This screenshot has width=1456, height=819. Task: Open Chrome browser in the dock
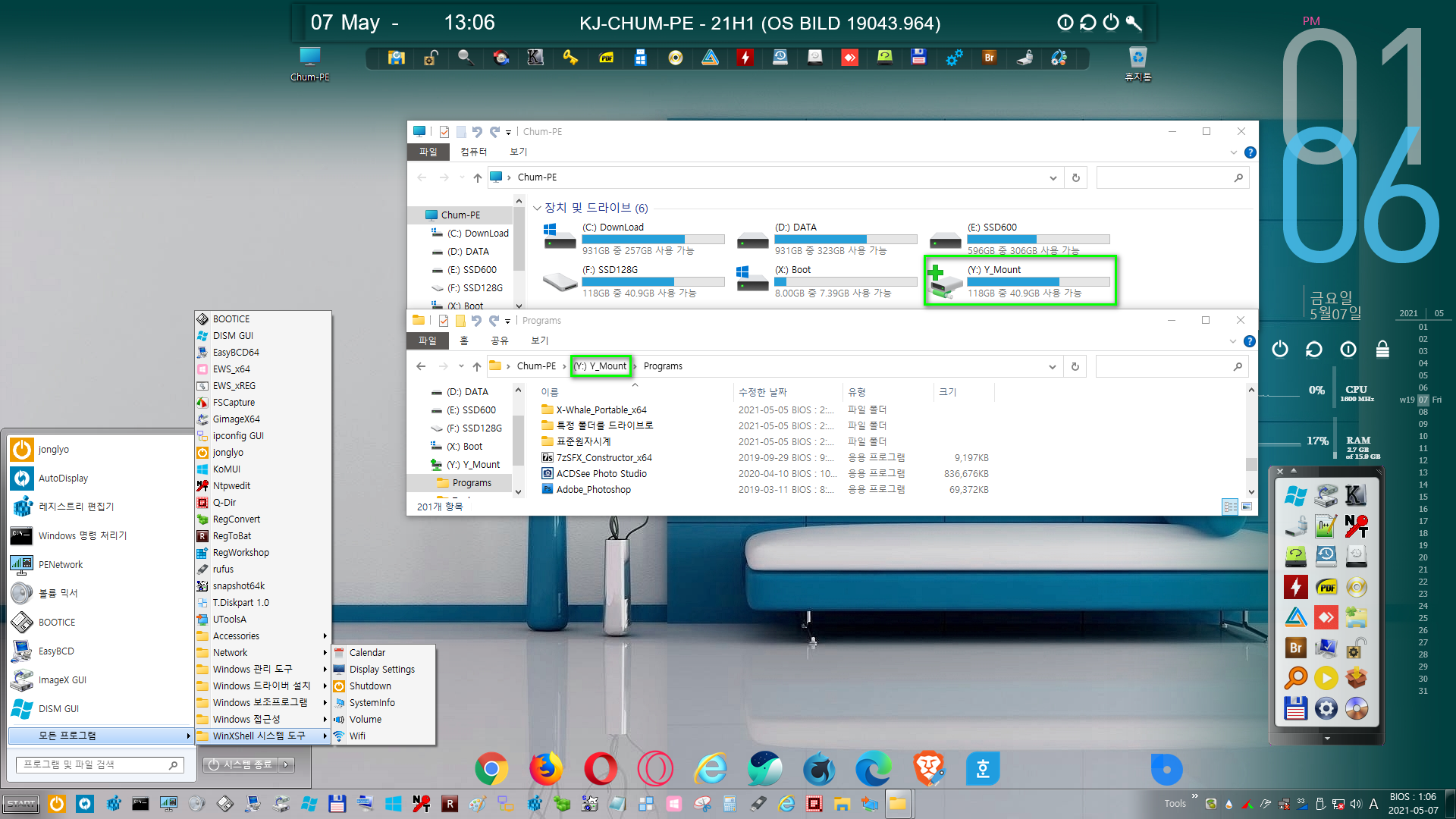point(491,770)
